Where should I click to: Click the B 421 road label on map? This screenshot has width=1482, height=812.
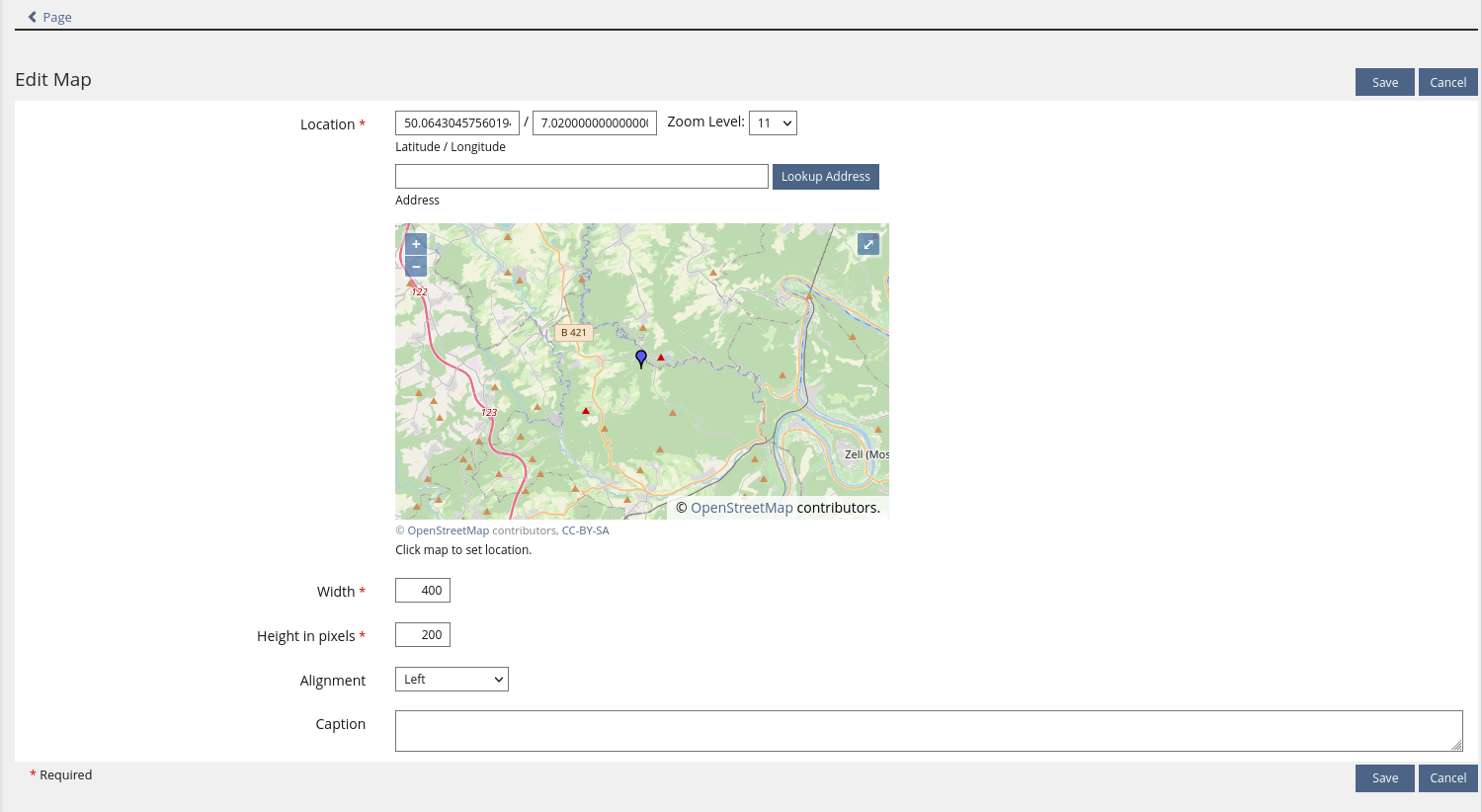574,333
